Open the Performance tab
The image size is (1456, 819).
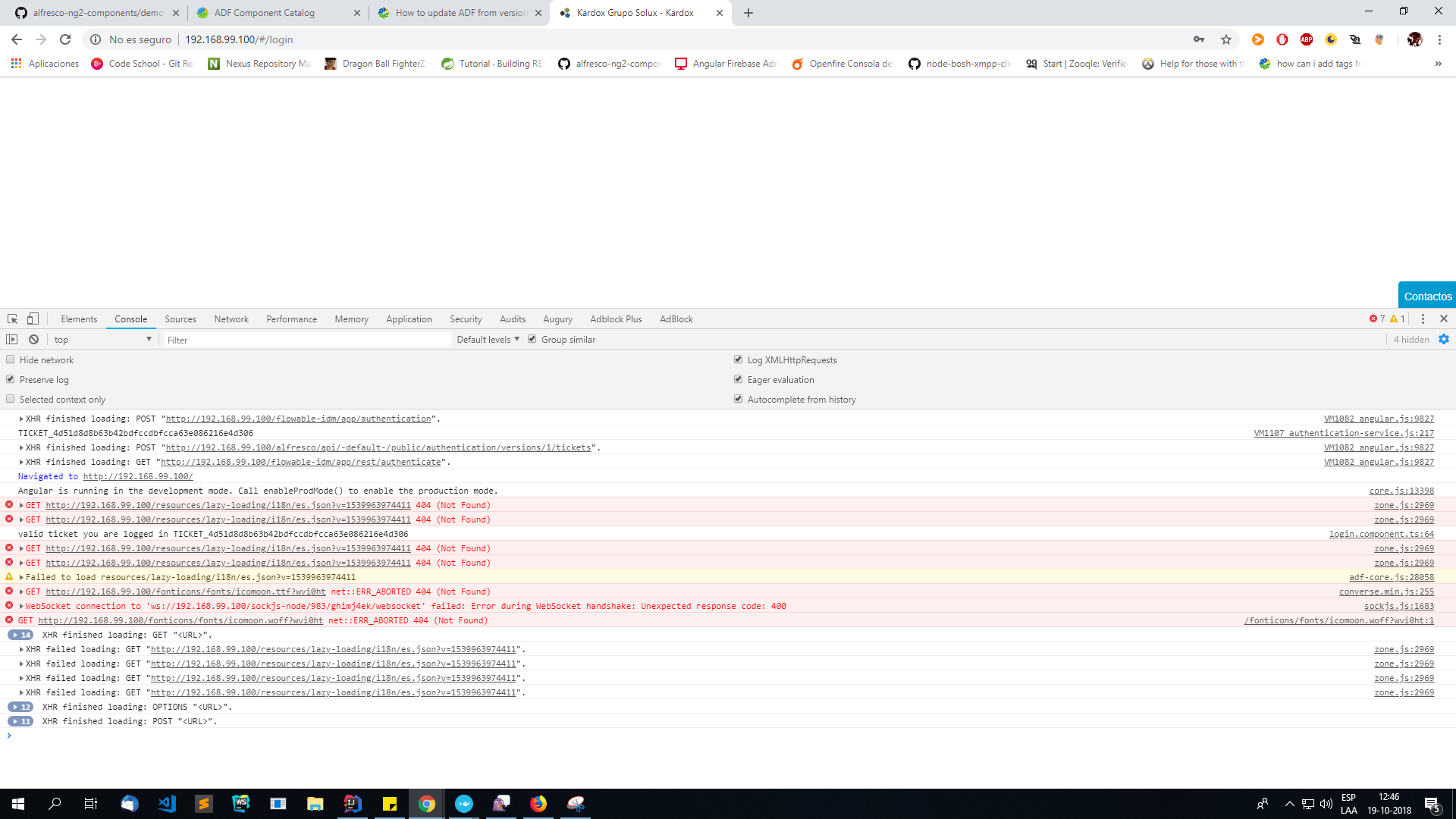coord(292,319)
